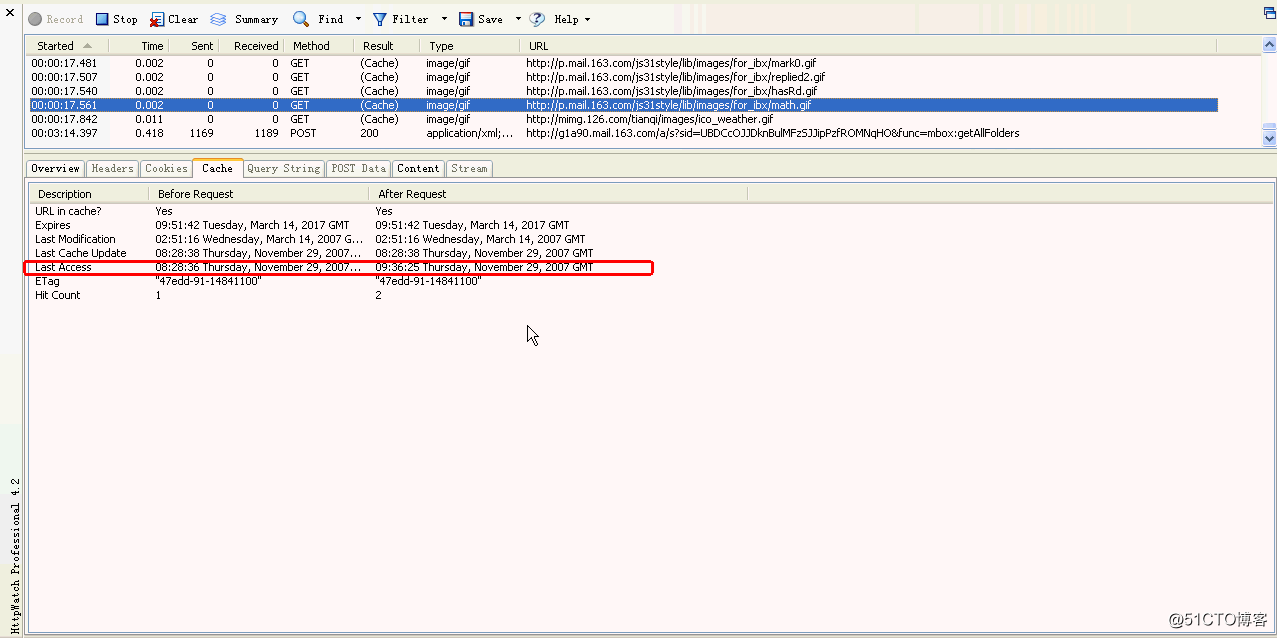Sort by Sent column header
Viewport: 1277px width, 638px height.
point(196,46)
